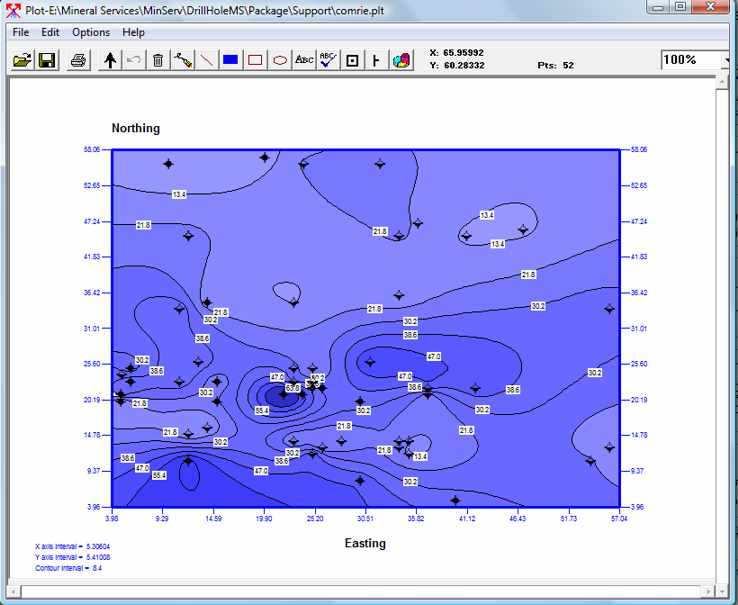The height and width of the screenshot is (605, 738).
Task: Select the ellipse drawing tool
Action: 280,60
